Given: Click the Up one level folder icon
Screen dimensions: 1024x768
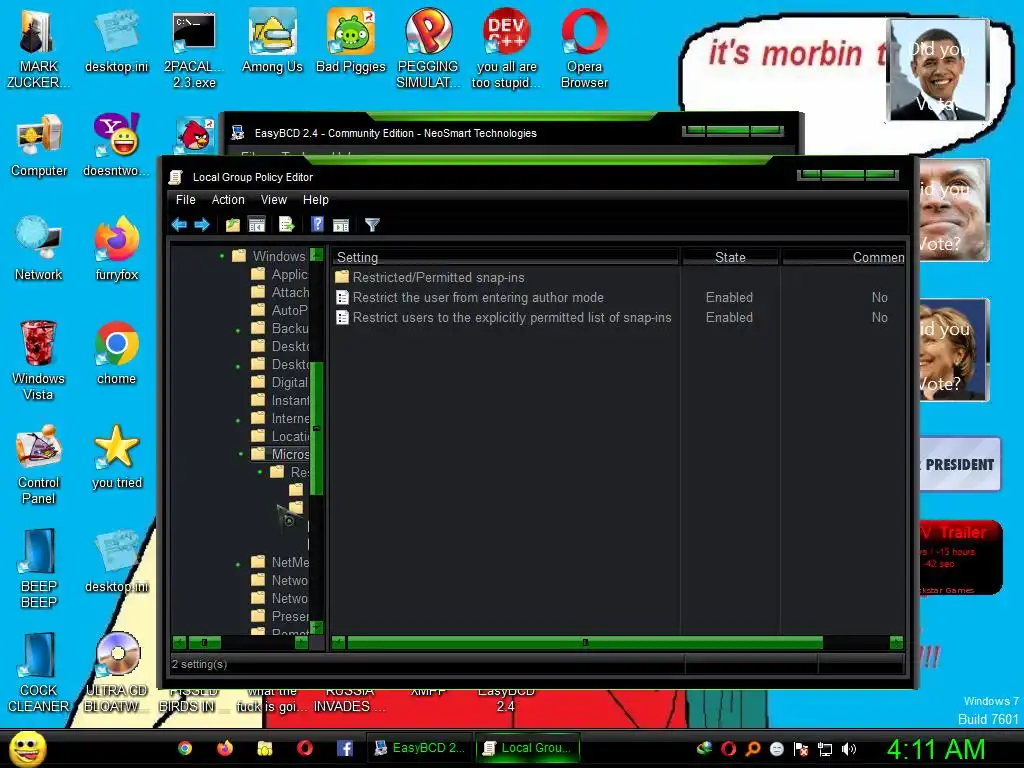Looking at the screenshot, I should pos(232,225).
